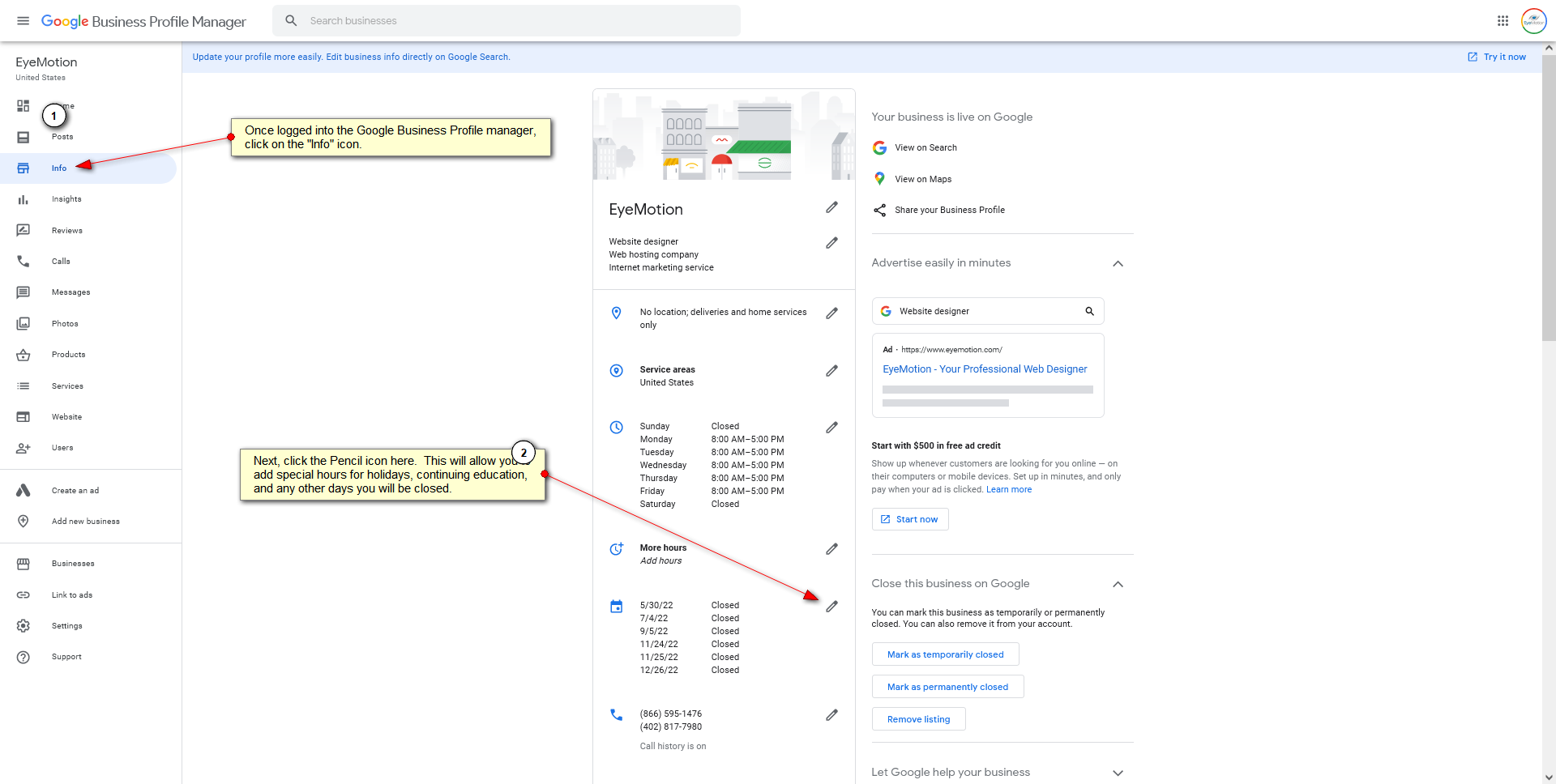Open EyeMotion ad headline link
This screenshot has height=784, width=1556.
(985, 369)
